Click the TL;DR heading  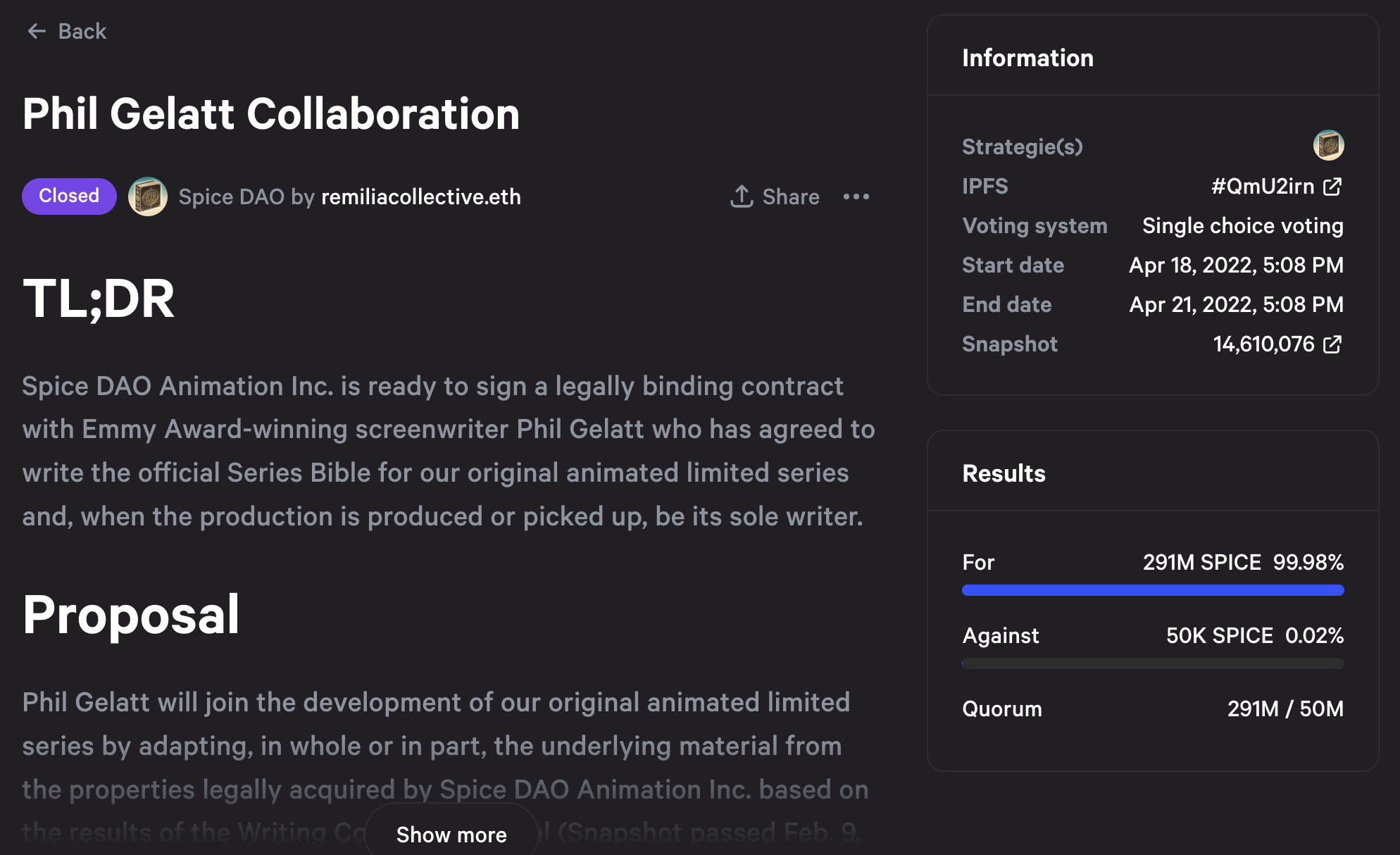(99, 298)
